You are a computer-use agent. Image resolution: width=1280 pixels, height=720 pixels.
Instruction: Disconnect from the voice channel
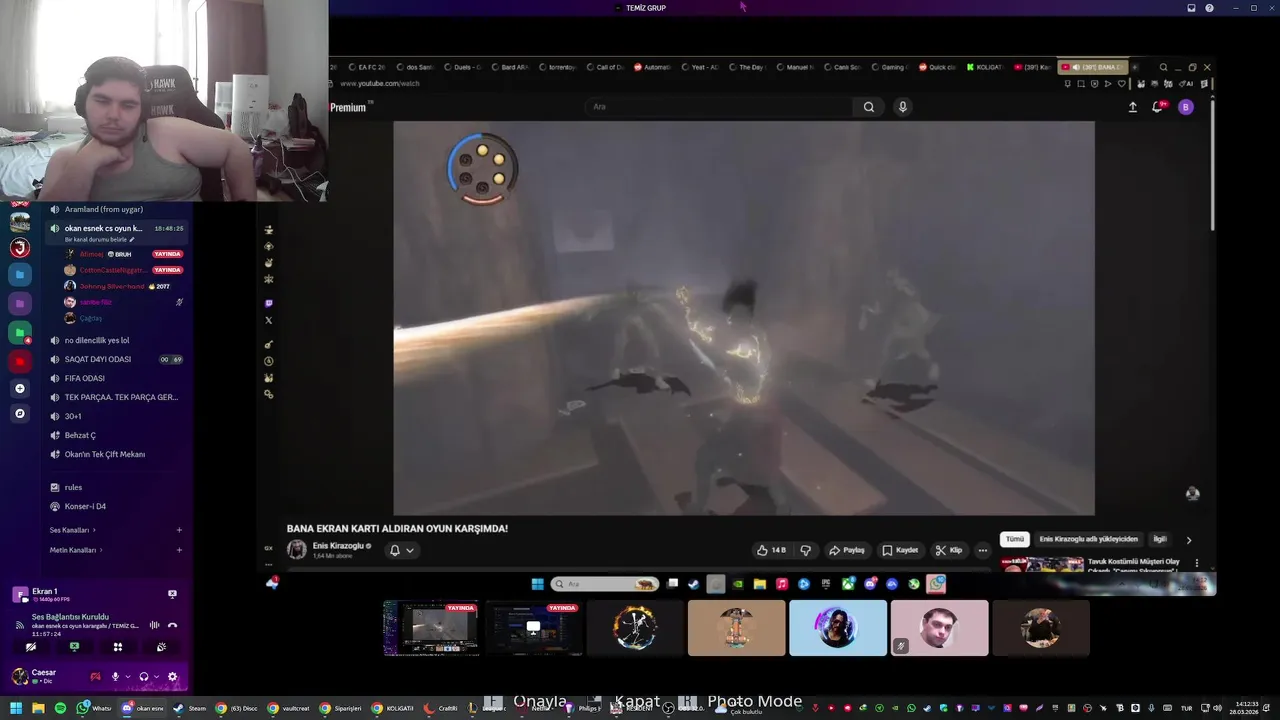coord(172,625)
